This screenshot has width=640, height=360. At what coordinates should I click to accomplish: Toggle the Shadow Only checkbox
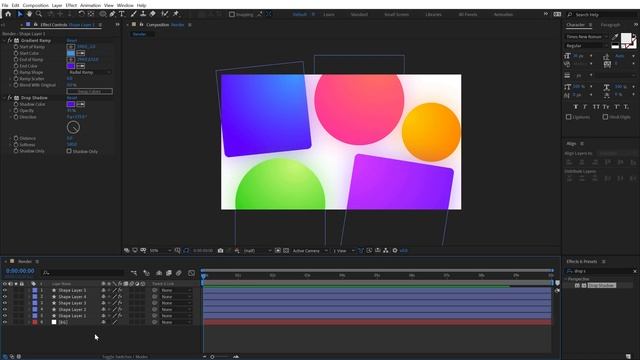click(x=69, y=151)
